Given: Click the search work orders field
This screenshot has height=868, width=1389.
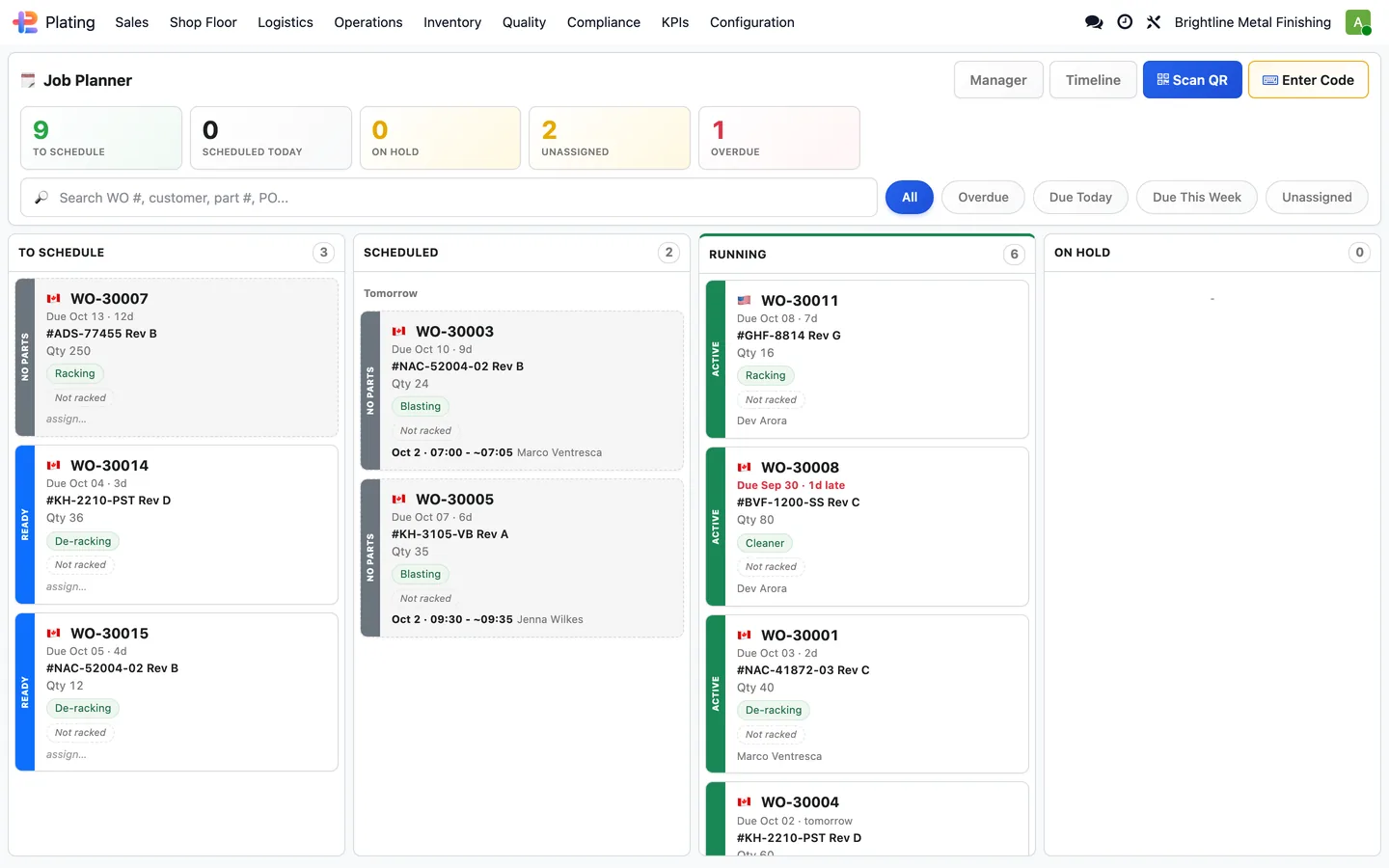Looking at the screenshot, I should (x=449, y=198).
